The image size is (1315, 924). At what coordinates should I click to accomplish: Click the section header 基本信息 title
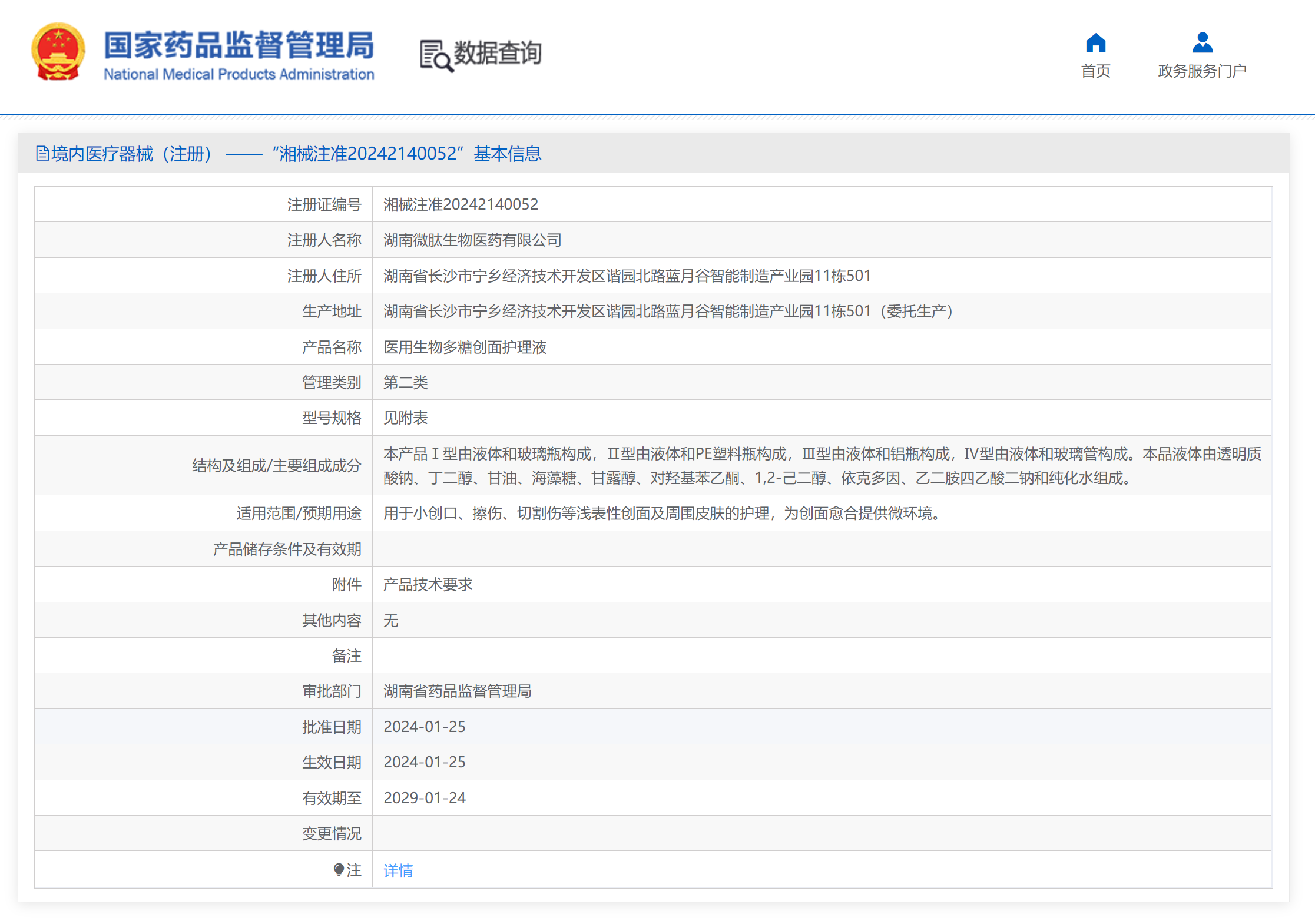pyautogui.click(x=507, y=154)
